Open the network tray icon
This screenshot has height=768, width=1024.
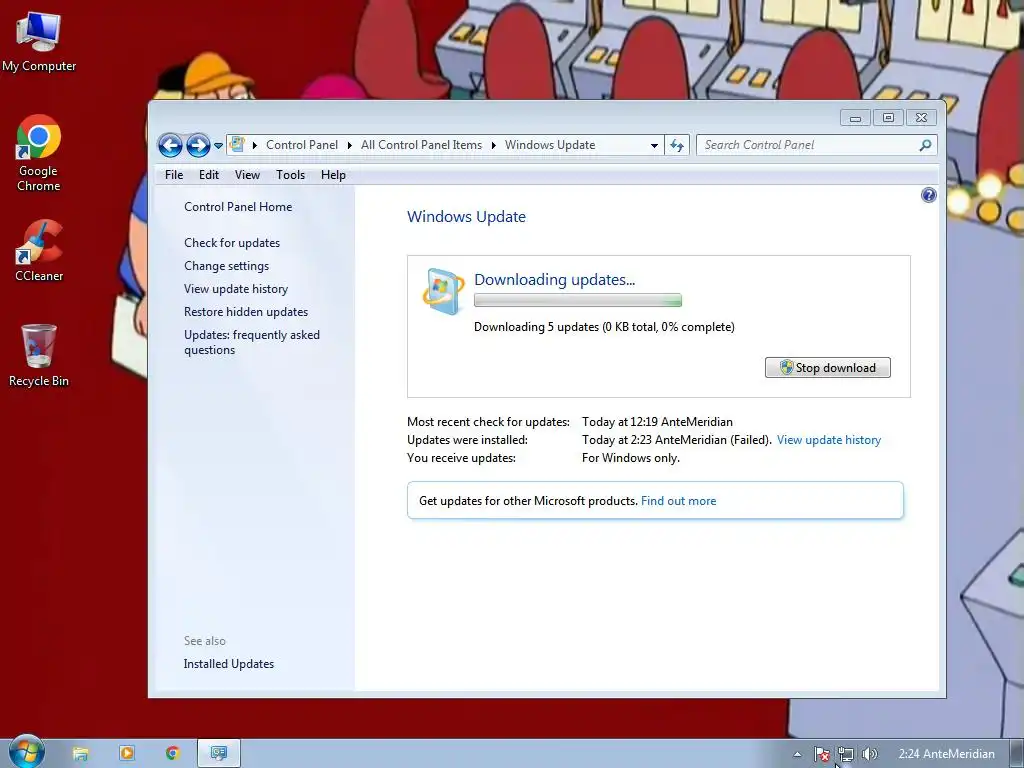846,754
